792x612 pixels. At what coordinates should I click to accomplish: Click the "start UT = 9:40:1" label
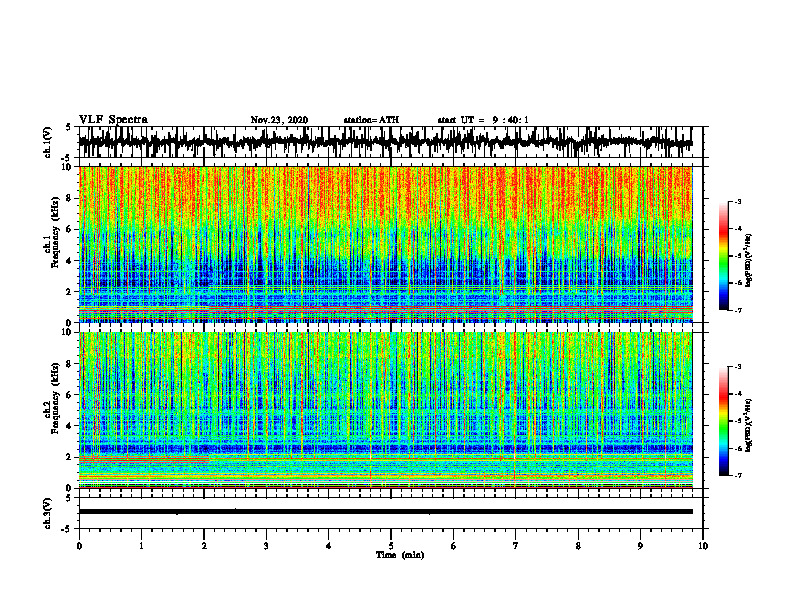pyautogui.click(x=483, y=120)
